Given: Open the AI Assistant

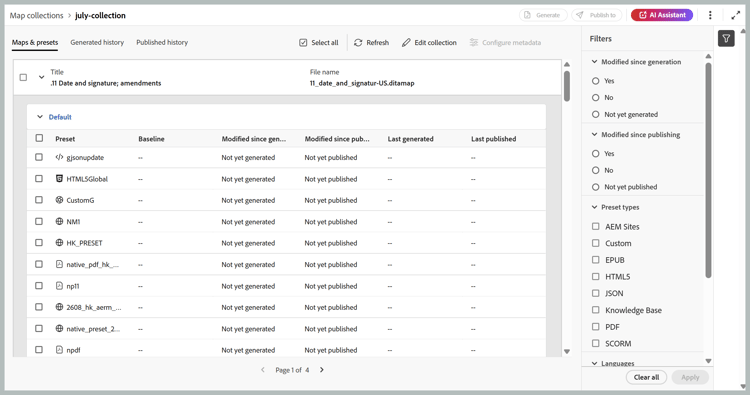Looking at the screenshot, I should (662, 15).
